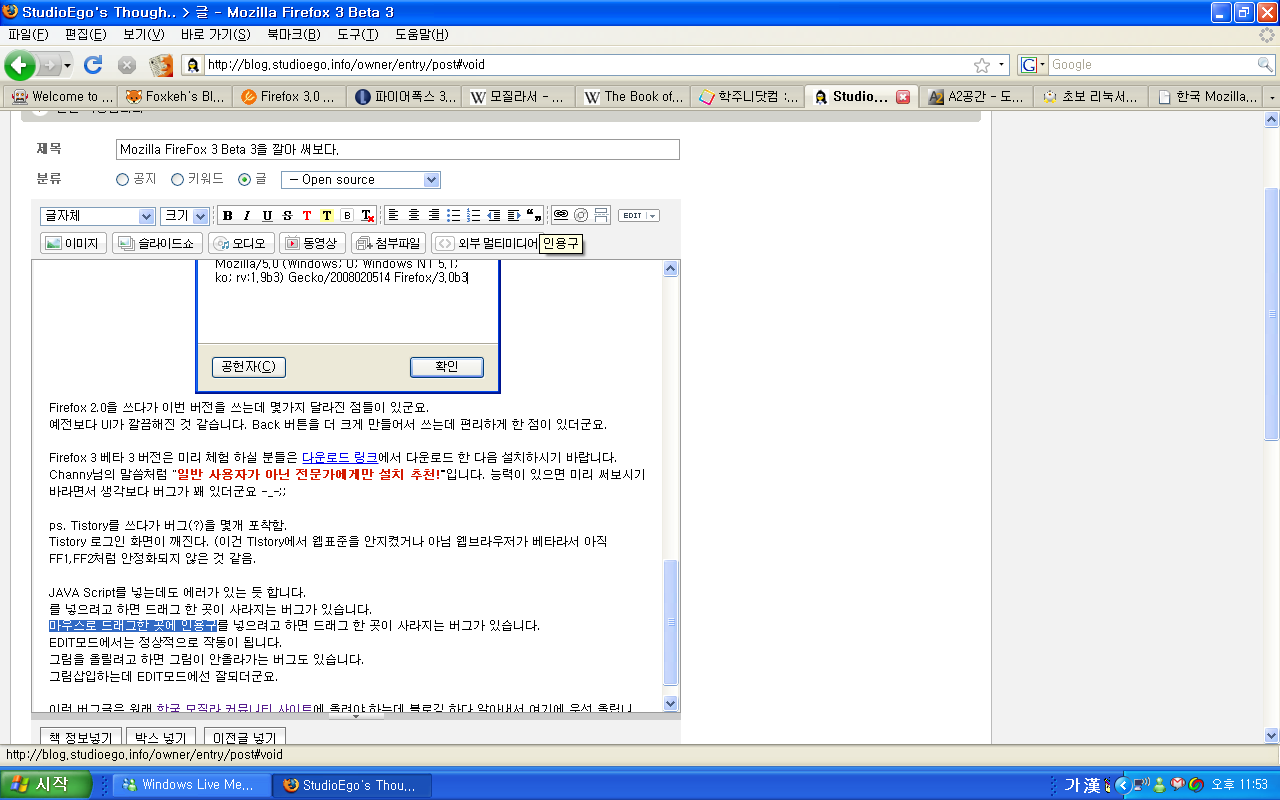This screenshot has width=1280, height=800.
Task: Select the 공지 radio button
Action: pos(123,180)
